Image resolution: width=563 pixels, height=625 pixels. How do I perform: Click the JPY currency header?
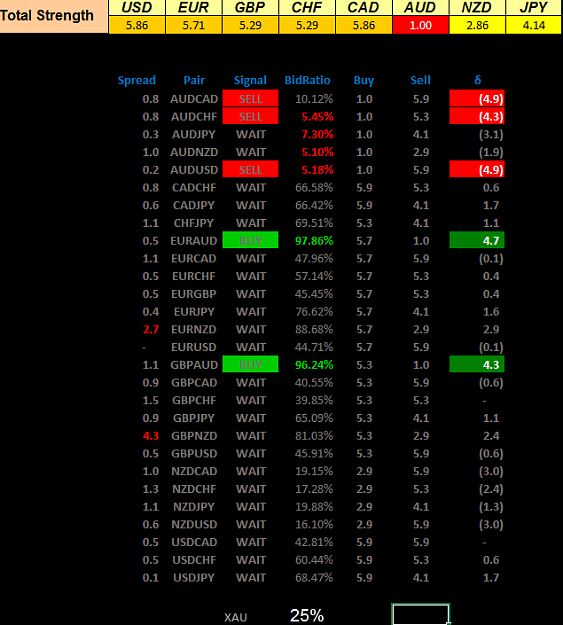point(534,8)
